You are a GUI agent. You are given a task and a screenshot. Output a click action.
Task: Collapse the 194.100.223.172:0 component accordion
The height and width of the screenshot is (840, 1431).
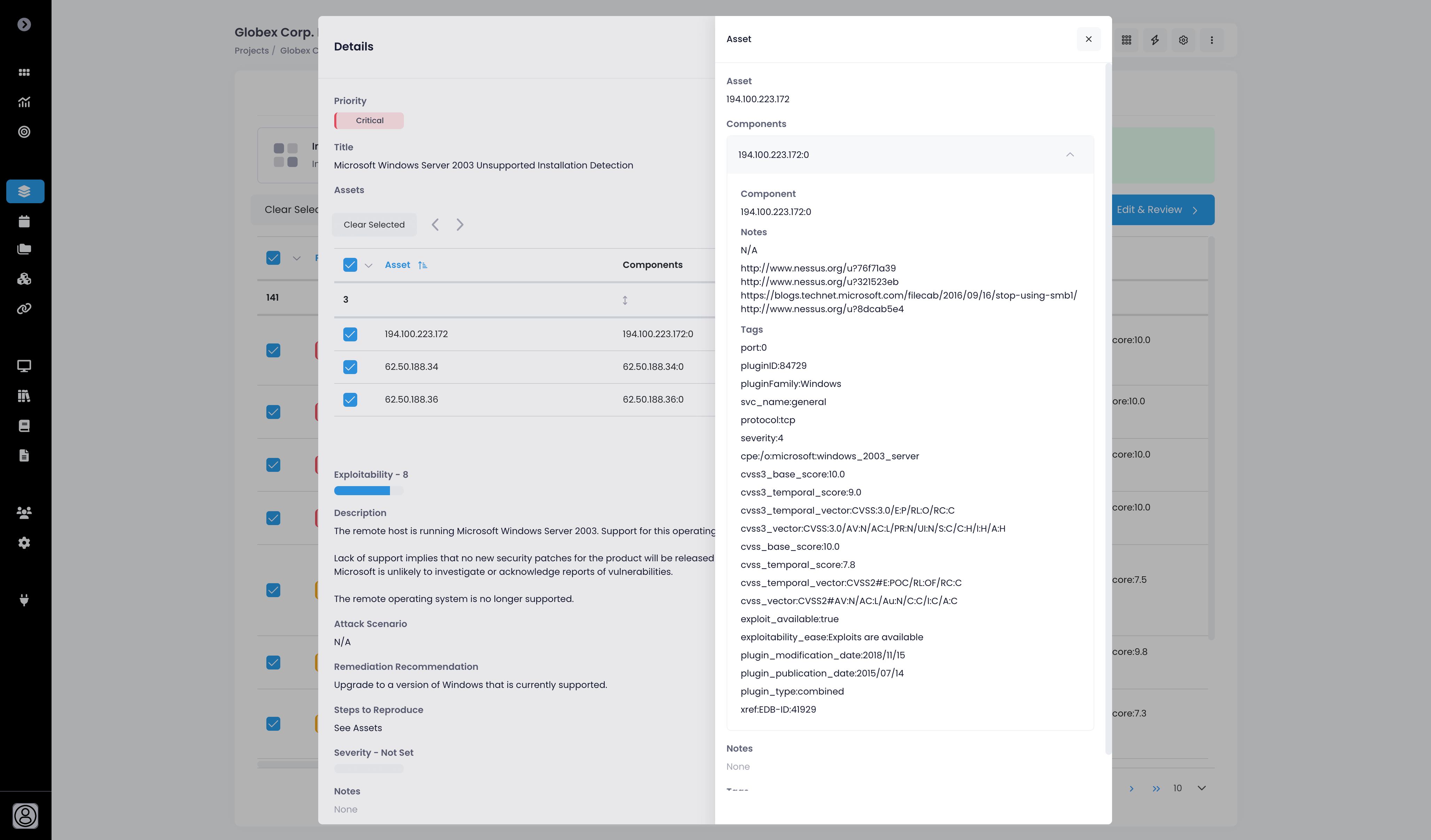click(x=1069, y=155)
